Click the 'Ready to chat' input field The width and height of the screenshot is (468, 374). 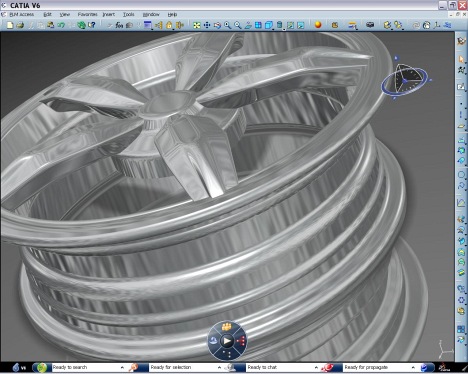279,367
